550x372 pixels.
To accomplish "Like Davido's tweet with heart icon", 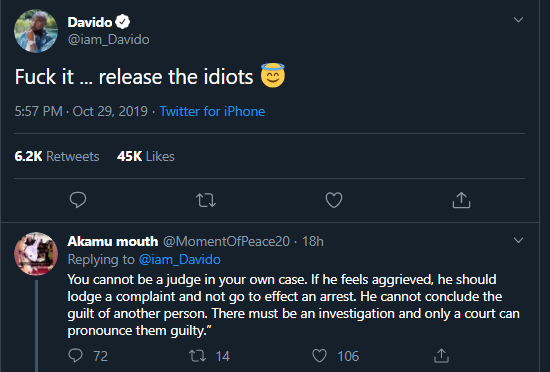I will coord(334,200).
